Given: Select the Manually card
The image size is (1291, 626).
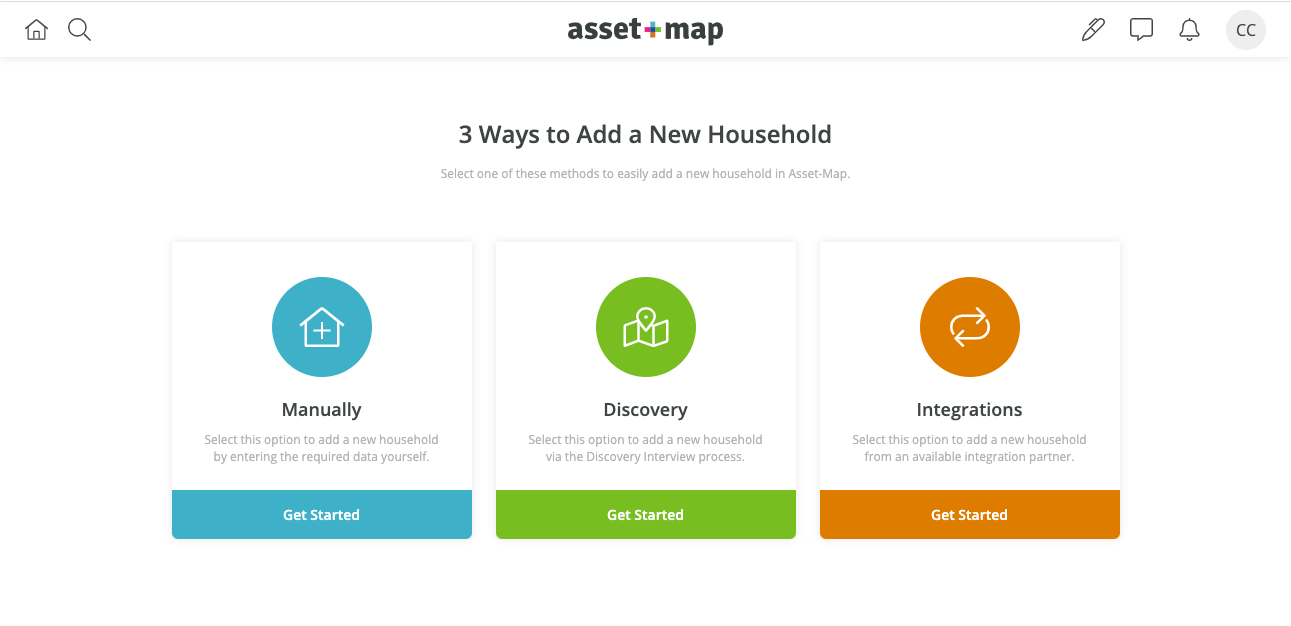Looking at the screenshot, I should pyautogui.click(x=321, y=390).
